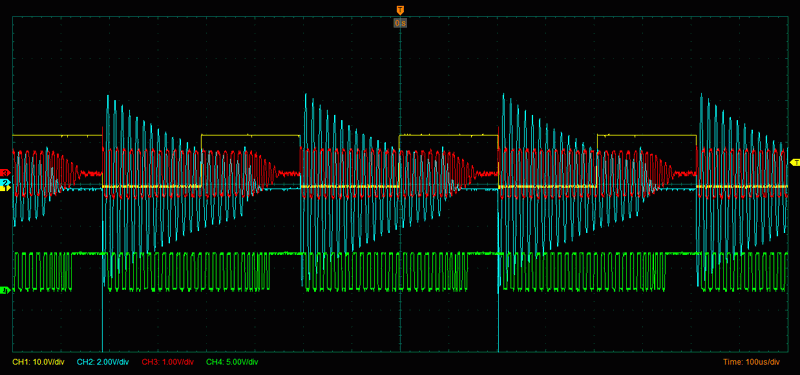Open the CH3 1.00V/div scale readout
Image resolution: width=800 pixels, height=375 pixels.
pyautogui.click(x=167, y=362)
